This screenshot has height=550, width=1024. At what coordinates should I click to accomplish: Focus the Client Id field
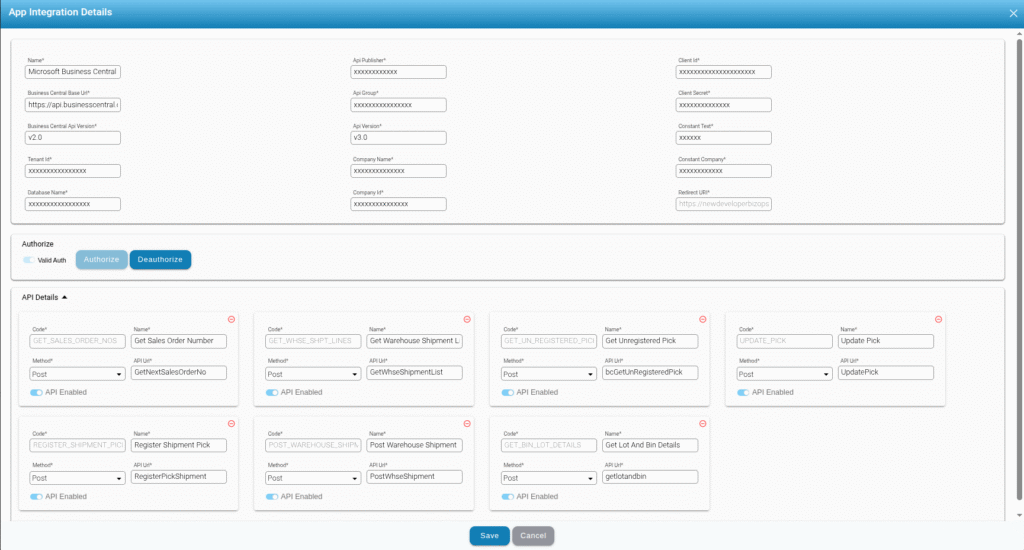(x=724, y=72)
